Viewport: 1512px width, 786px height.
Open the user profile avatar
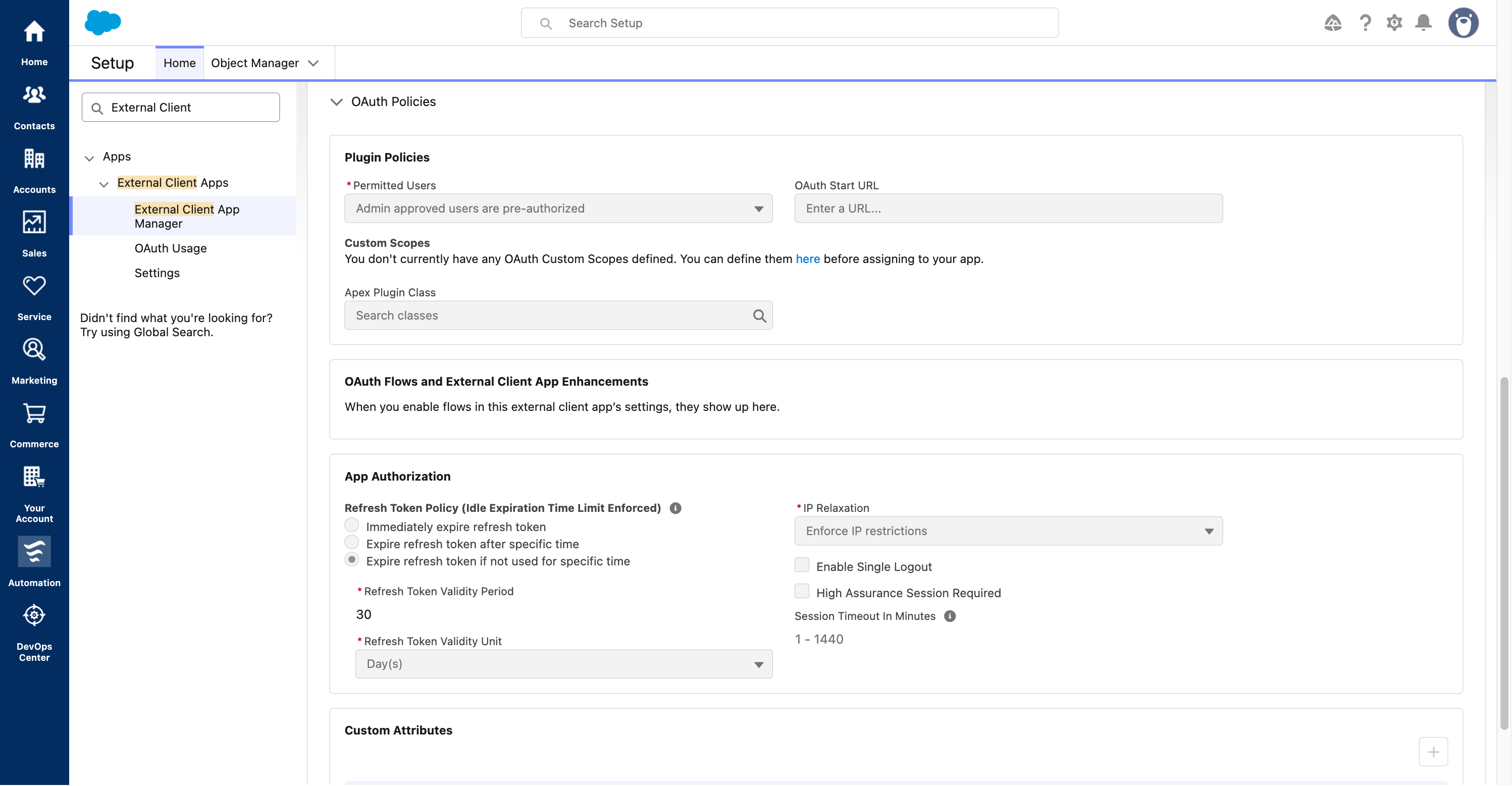coord(1463,23)
